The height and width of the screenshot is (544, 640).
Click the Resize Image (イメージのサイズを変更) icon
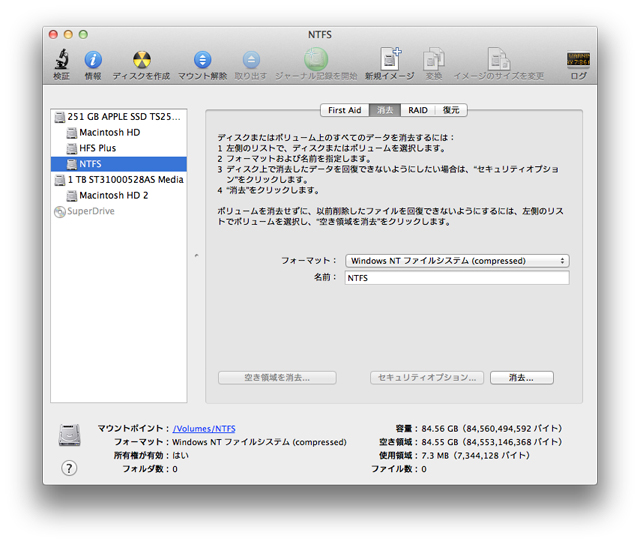[499, 60]
